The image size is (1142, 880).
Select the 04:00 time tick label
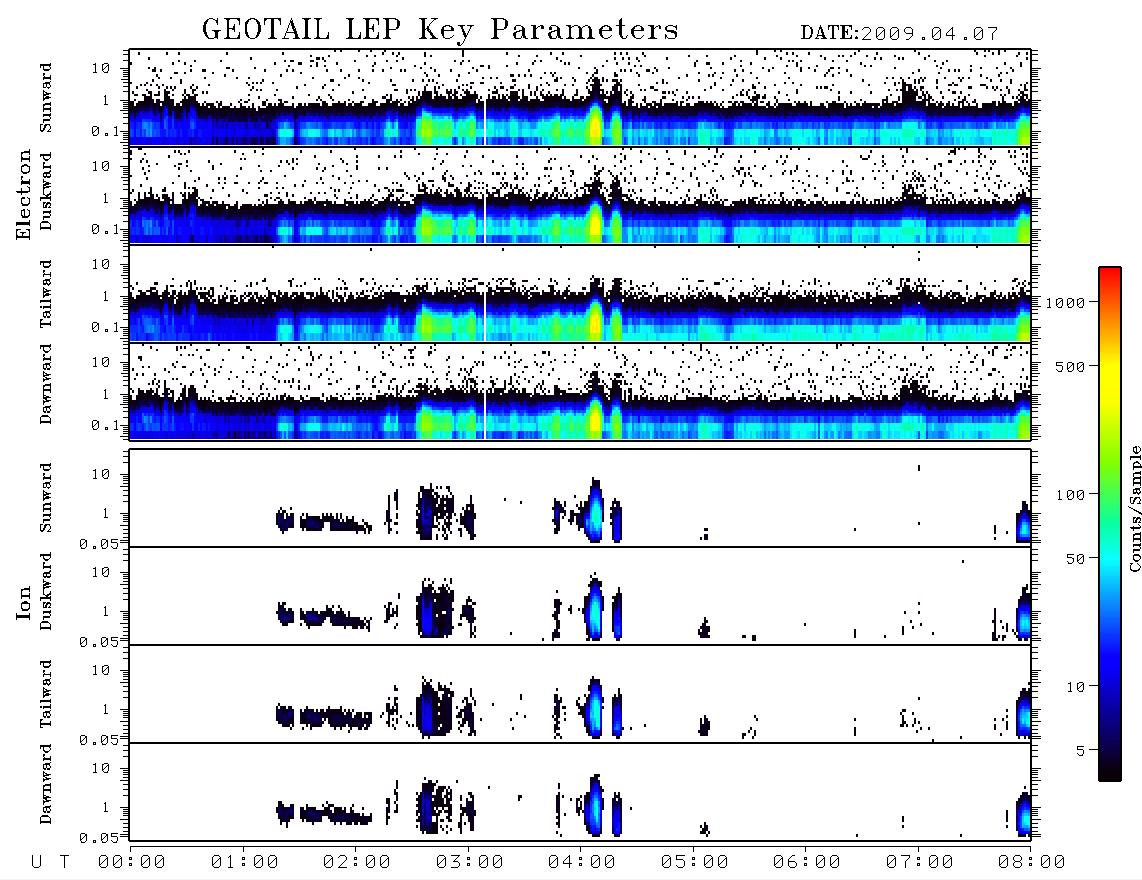tap(582, 862)
